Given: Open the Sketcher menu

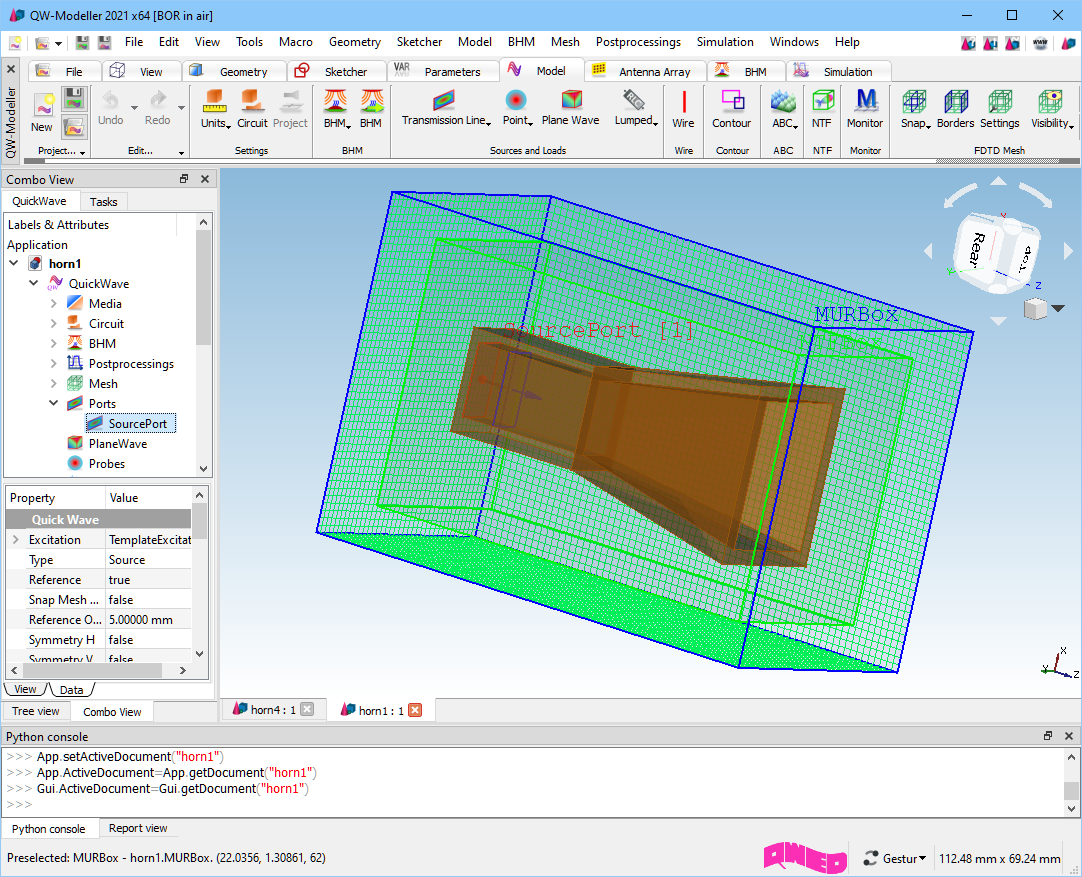Looking at the screenshot, I should (419, 42).
